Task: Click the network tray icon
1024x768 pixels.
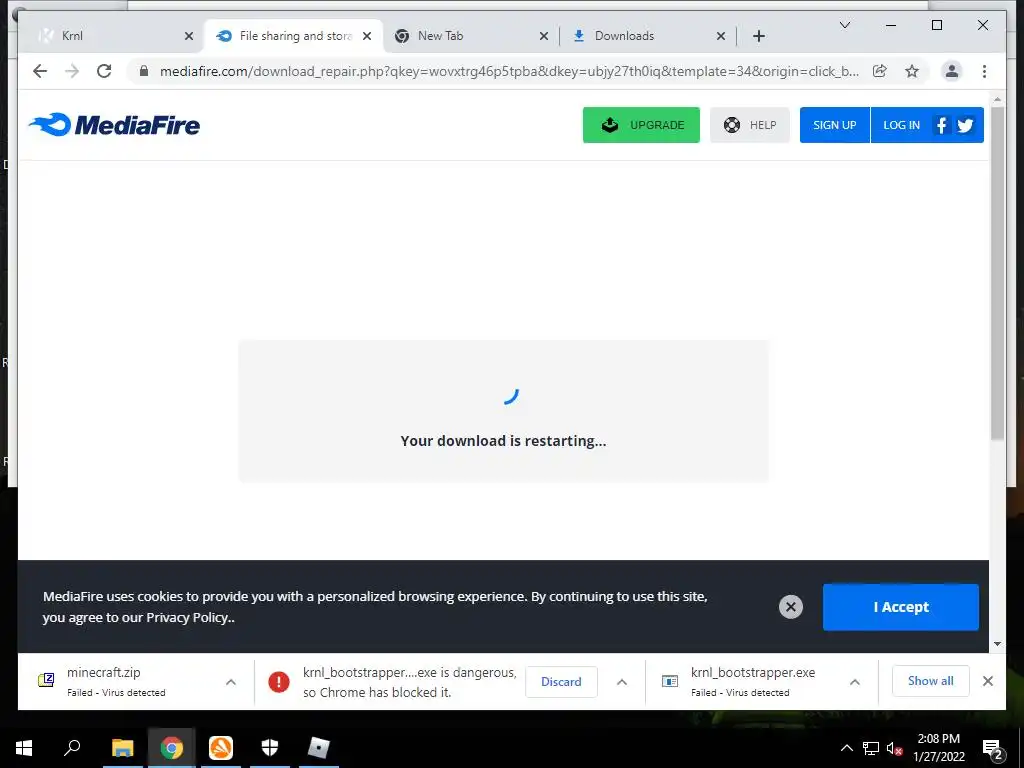Action: point(871,748)
